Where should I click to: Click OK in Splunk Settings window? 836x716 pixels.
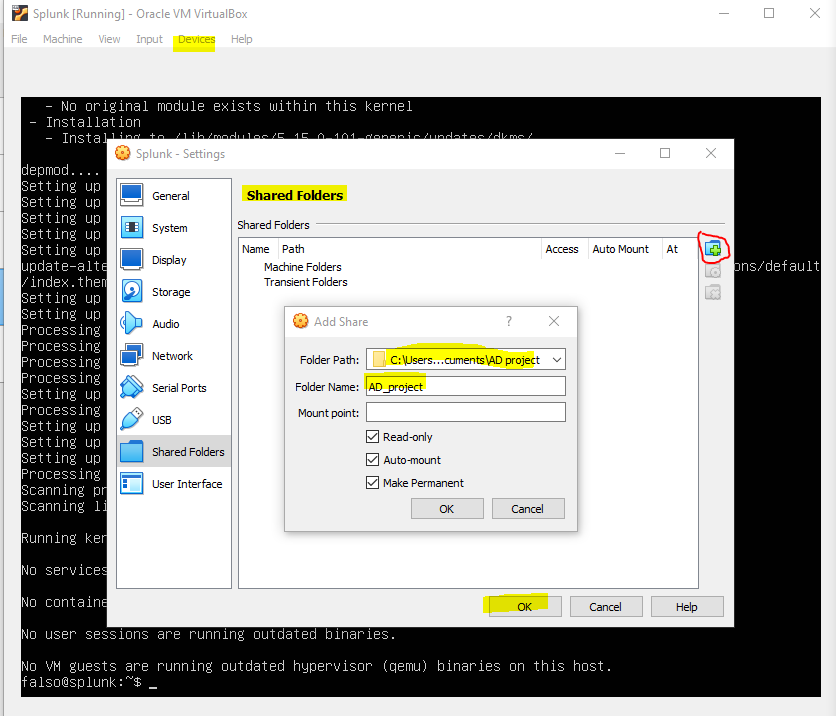[525, 607]
